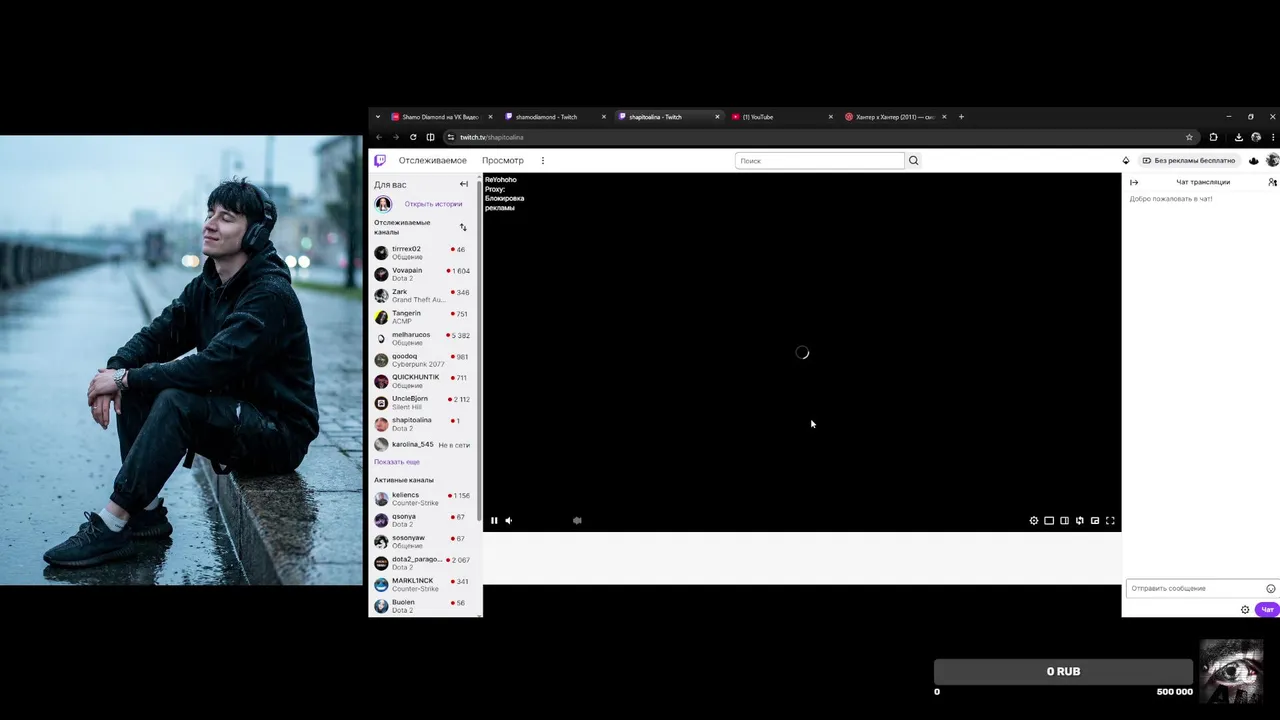Open the Просмотр browse tab
This screenshot has height=720, width=1280.
[503, 160]
